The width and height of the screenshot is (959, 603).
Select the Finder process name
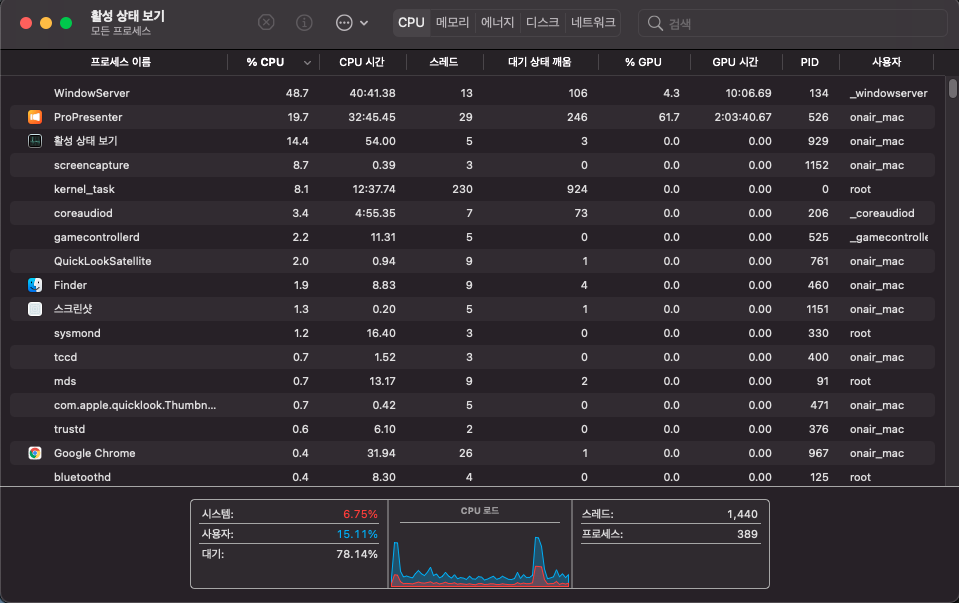(70, 285)
